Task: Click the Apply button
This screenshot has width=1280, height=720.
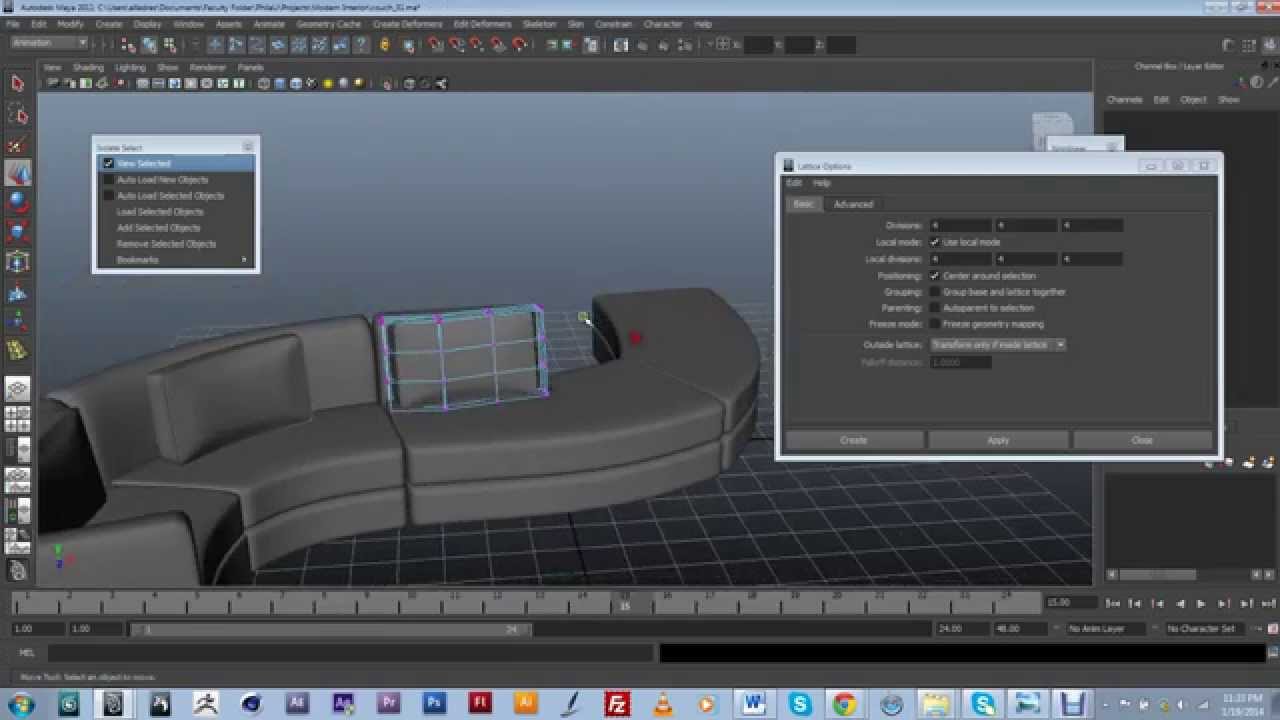Action: click(x=998, y=440)
